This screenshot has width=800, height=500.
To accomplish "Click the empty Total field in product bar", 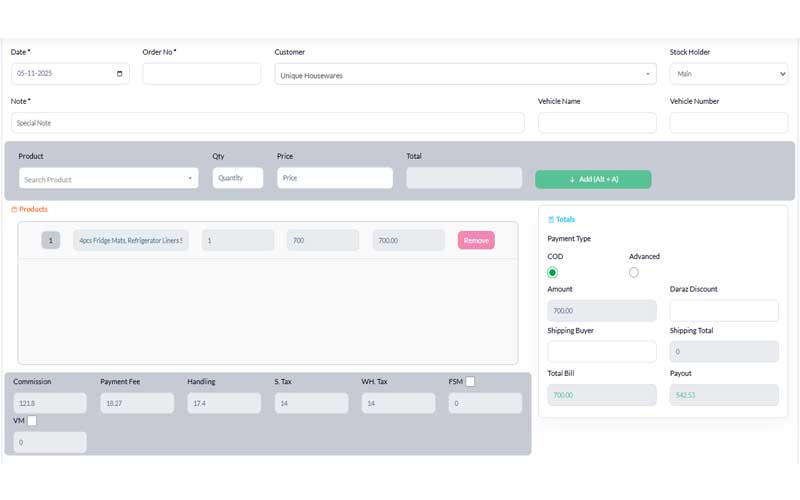I will [464, 178].
